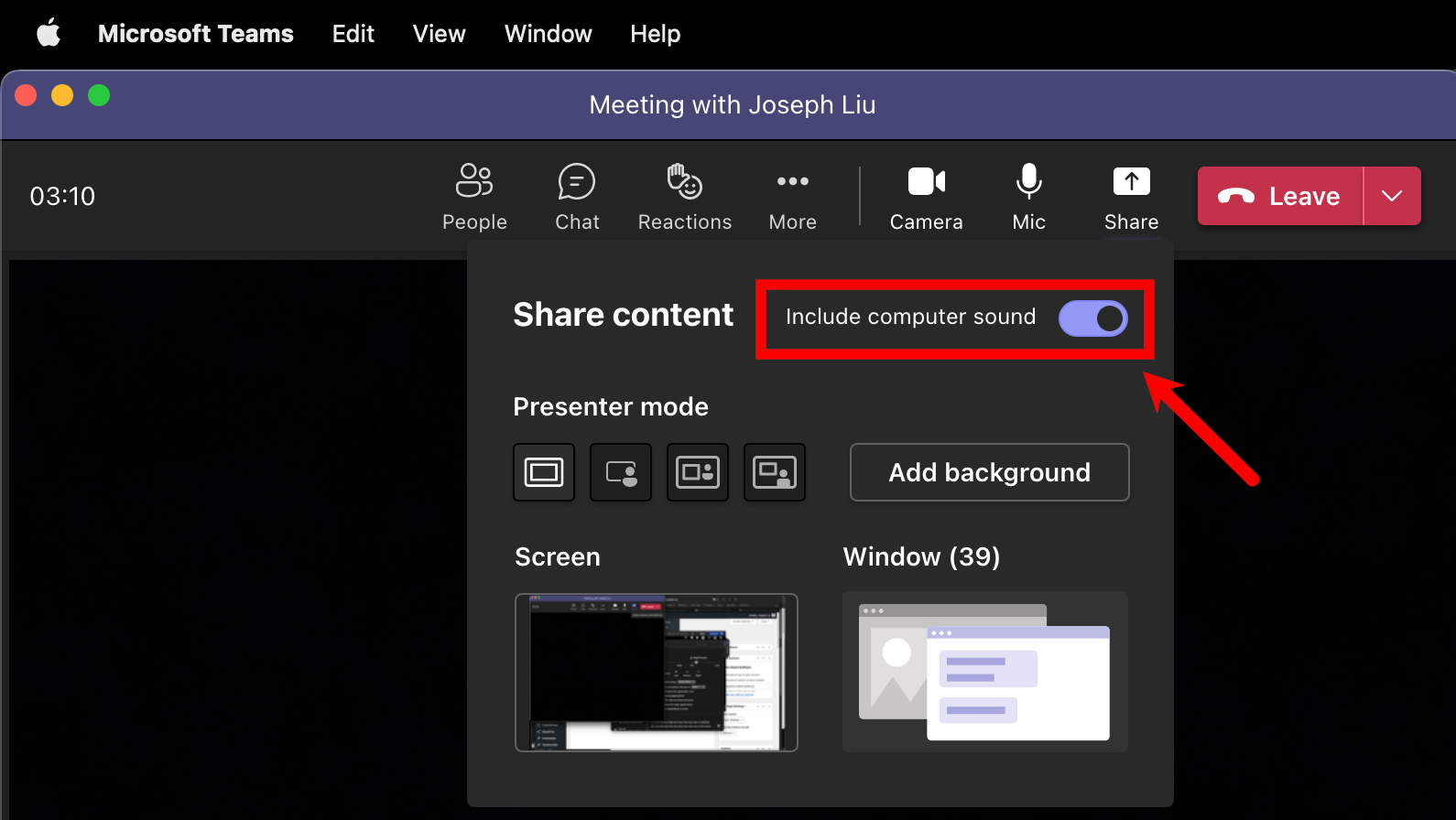
Task: Open the Help menu
Action: coord(656,34)
